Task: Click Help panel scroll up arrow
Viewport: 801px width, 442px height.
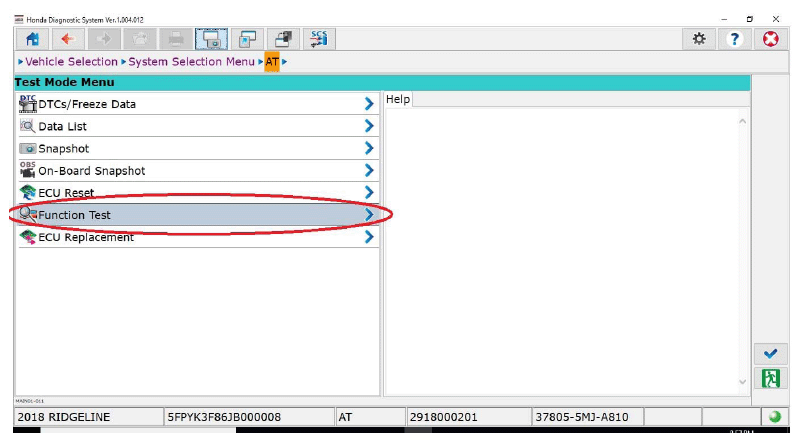Action: [742, 122]
